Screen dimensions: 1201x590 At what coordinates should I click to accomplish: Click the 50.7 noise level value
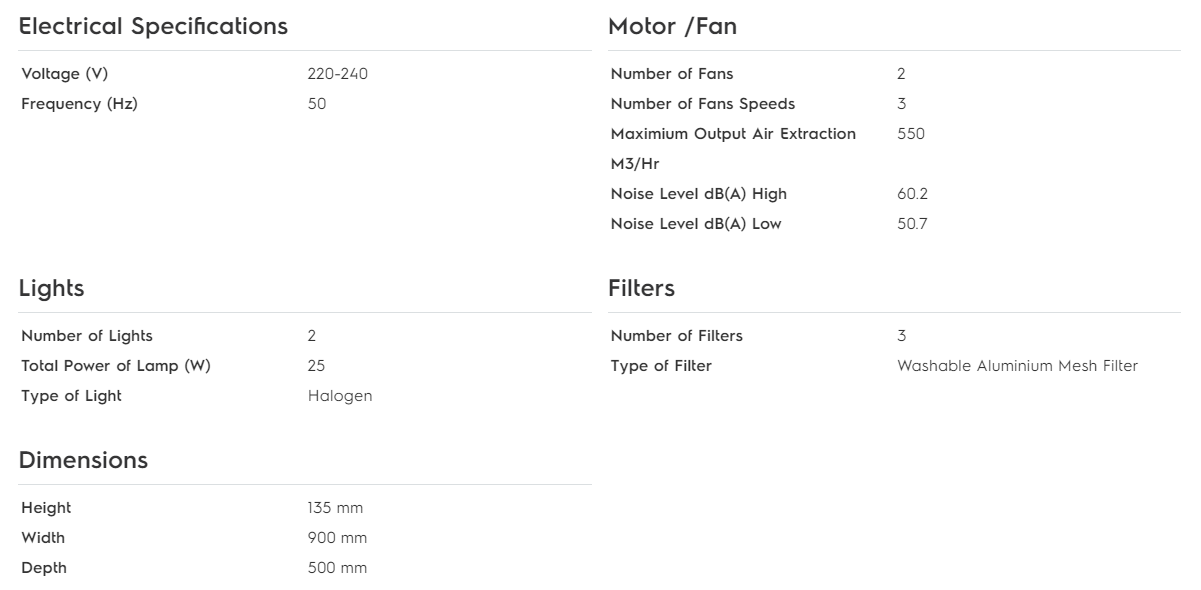912,224
